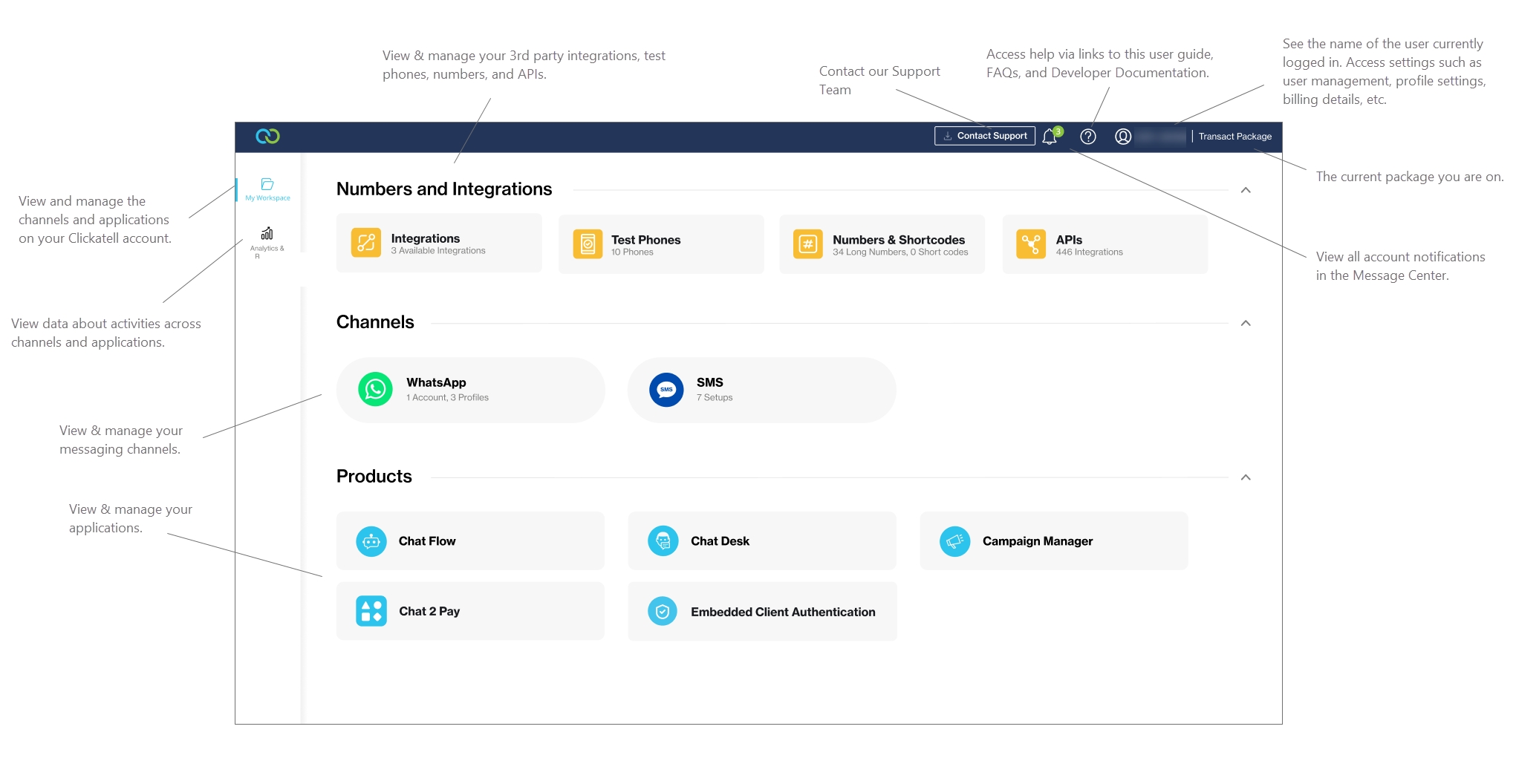The width and height of the screenshot is (1516, 784).
Task: Open the notifications bell icon
Action: 1050,137
